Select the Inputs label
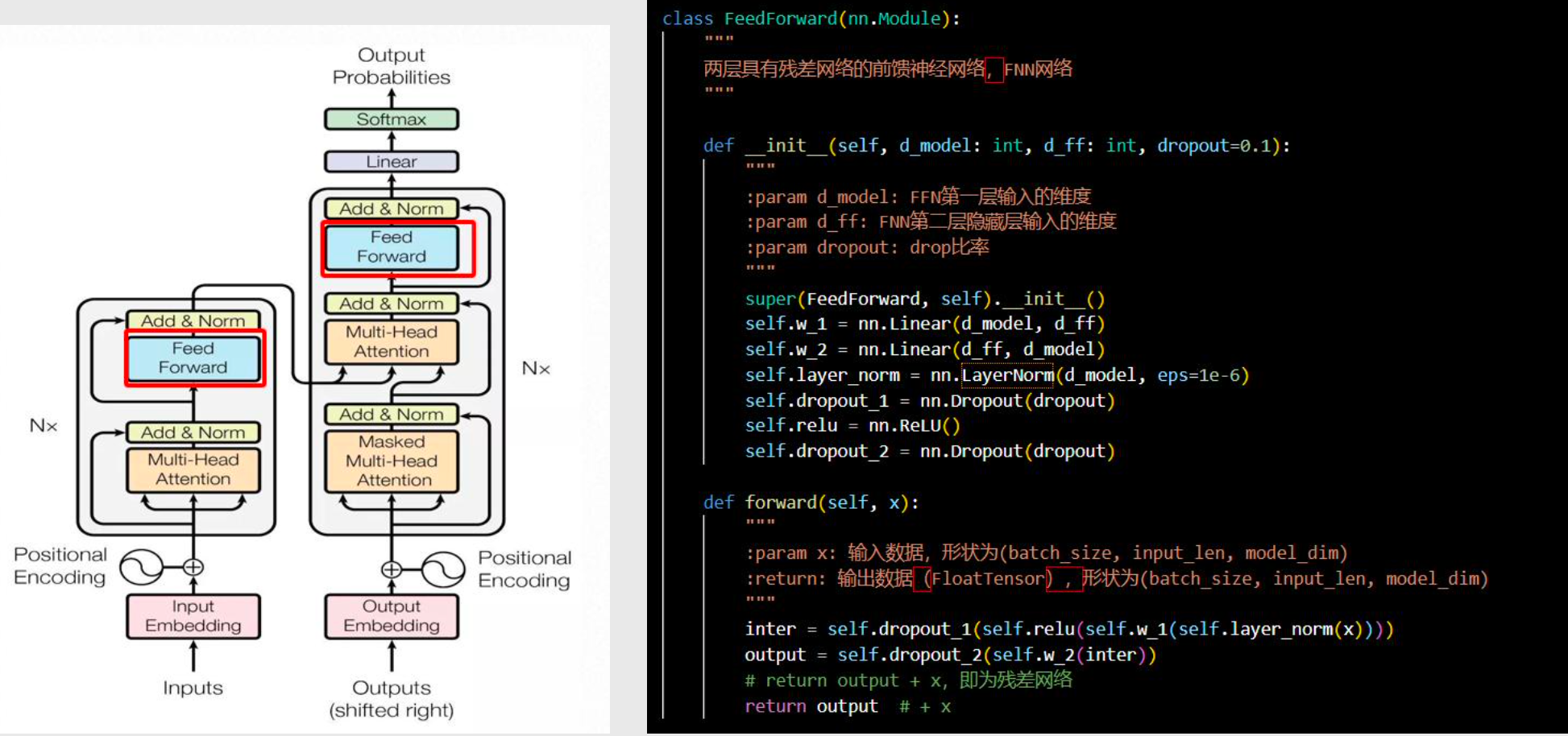 point(193,688)
